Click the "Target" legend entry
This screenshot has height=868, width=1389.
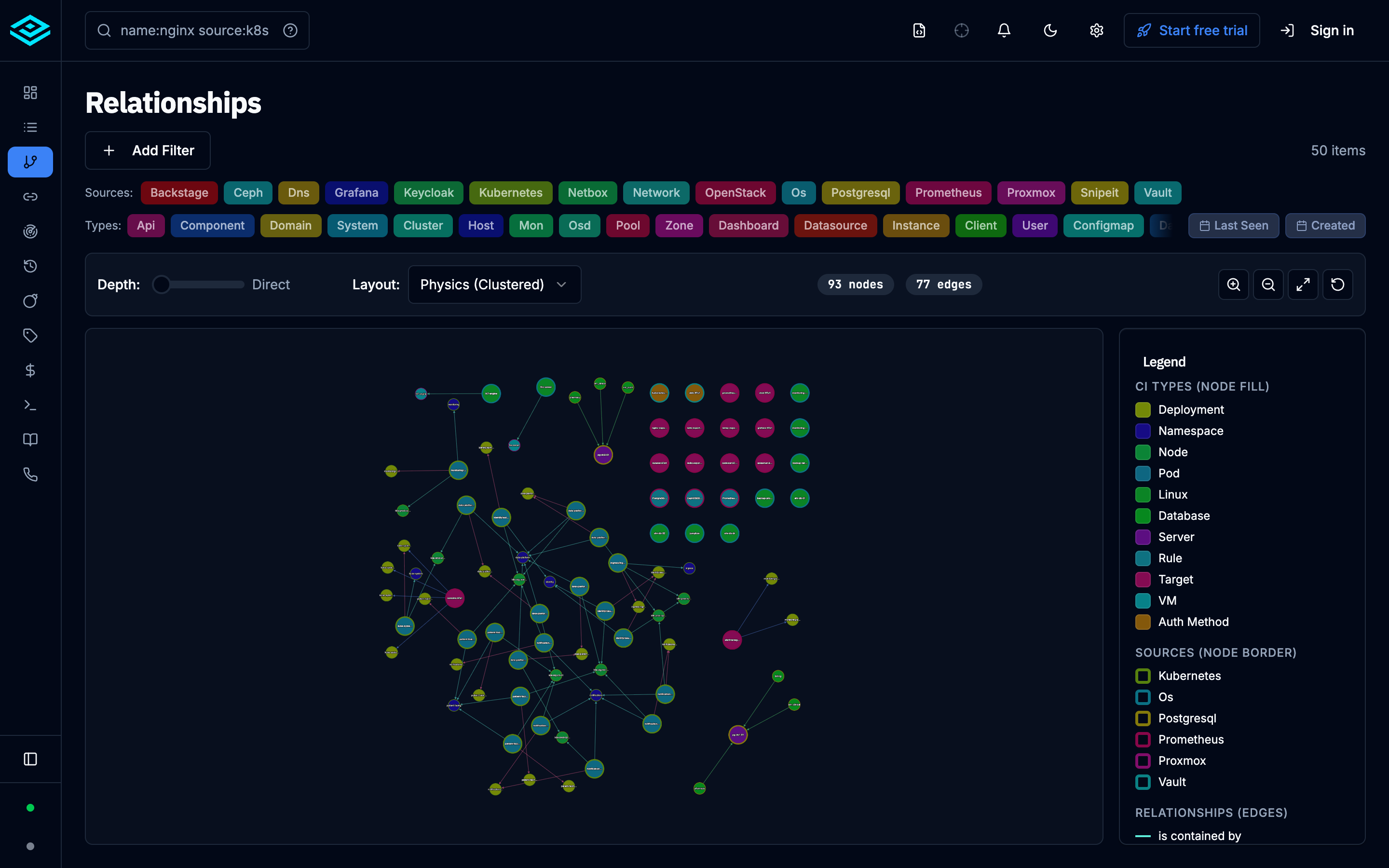tap(1175, 579)
